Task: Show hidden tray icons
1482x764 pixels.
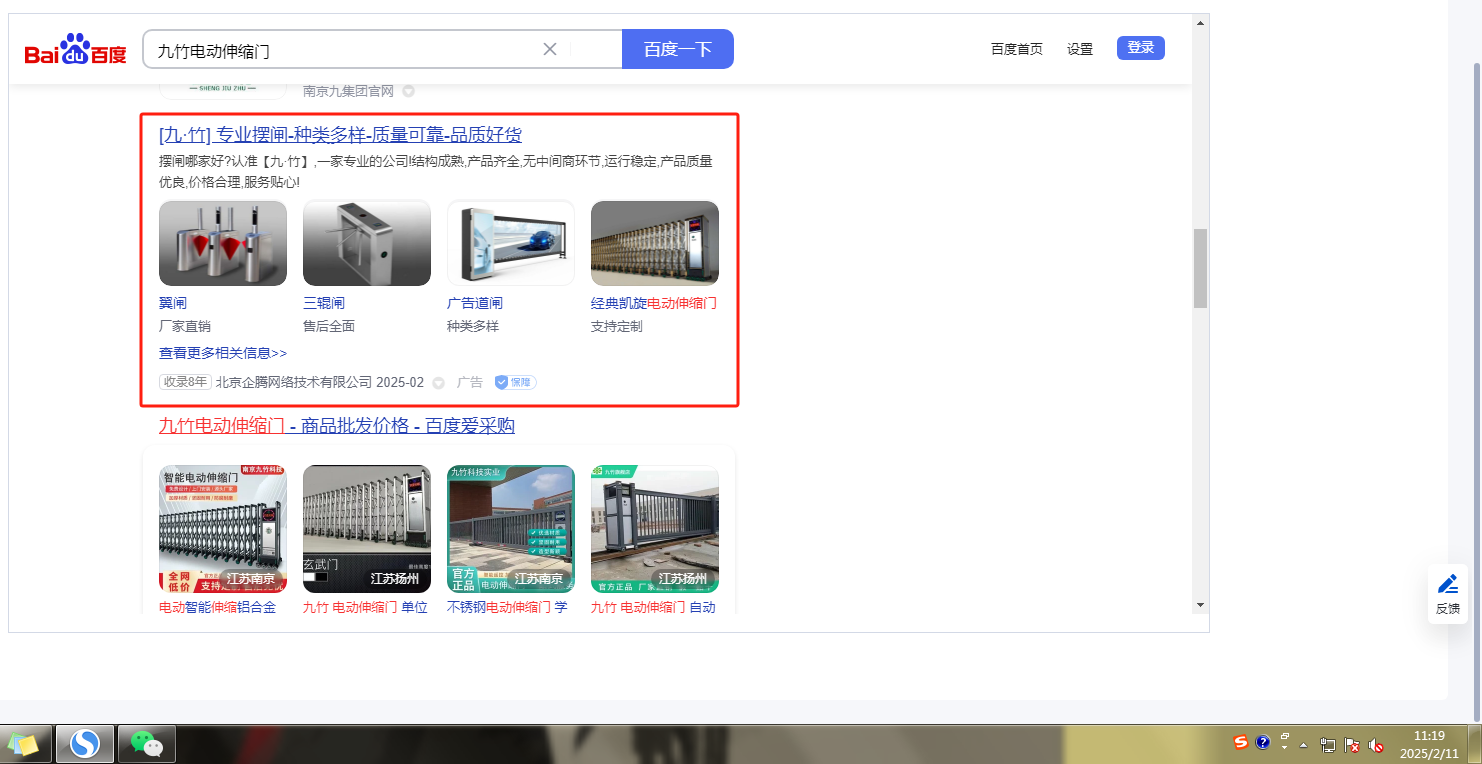Action: pyautogui.click(x=1304, y=745)
